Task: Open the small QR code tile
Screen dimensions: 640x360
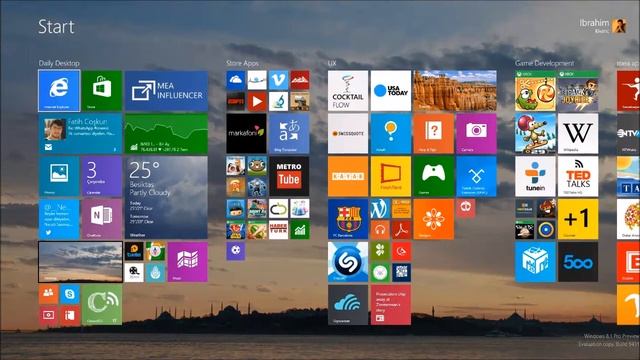Action: point(401,273)
